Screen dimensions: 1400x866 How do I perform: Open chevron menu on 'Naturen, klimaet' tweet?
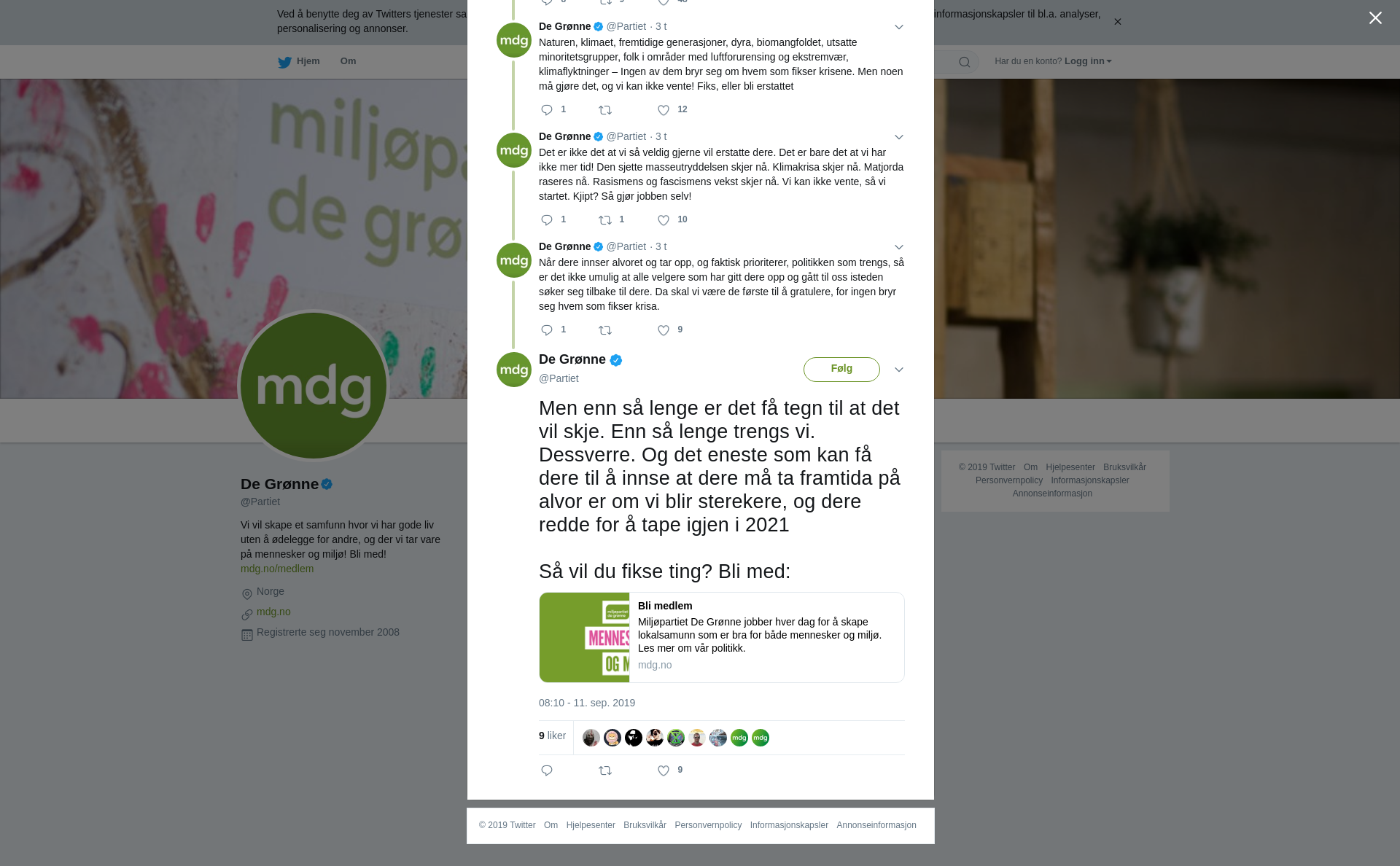[x=899, y=27]
